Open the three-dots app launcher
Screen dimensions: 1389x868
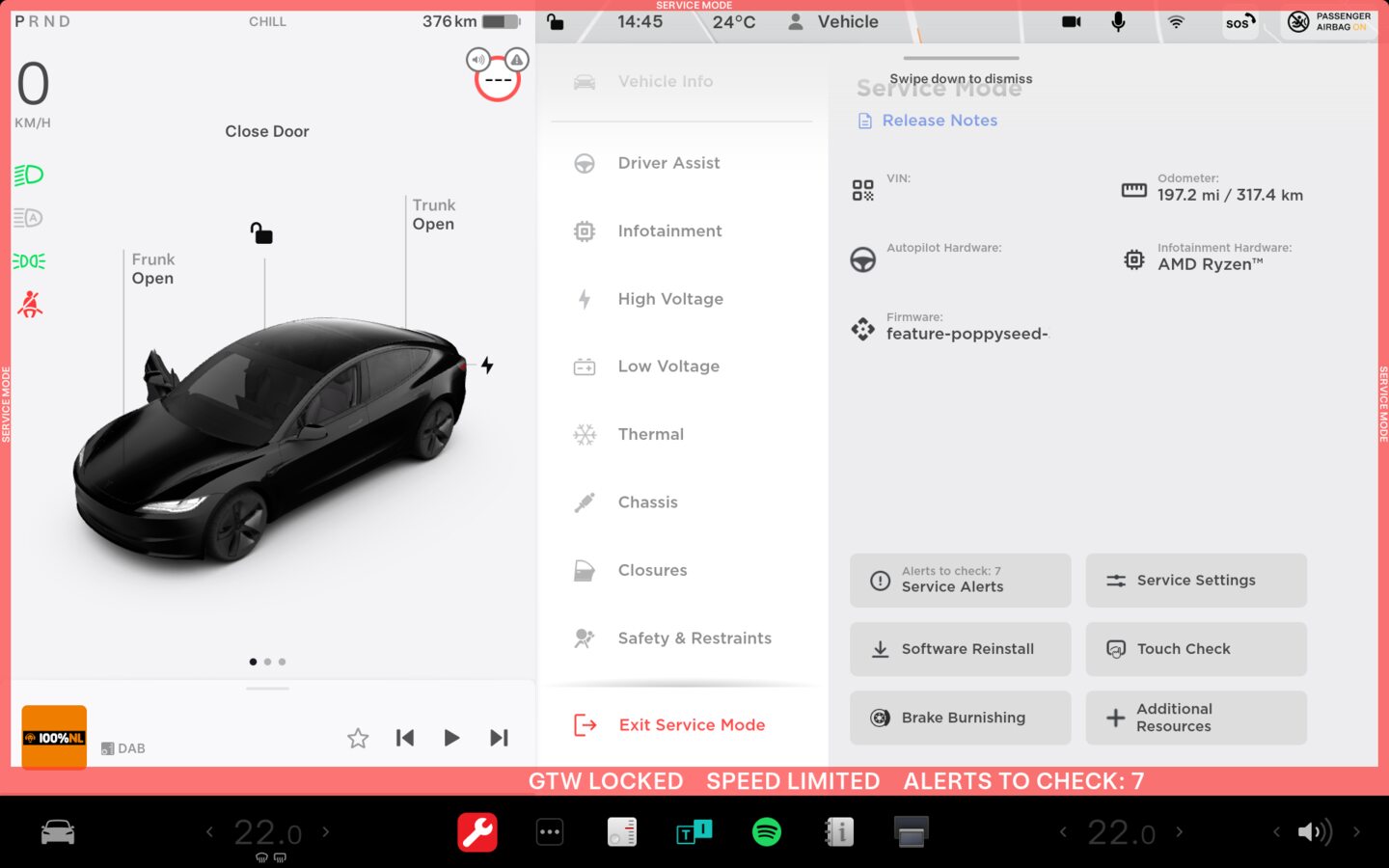coord(550,831)
